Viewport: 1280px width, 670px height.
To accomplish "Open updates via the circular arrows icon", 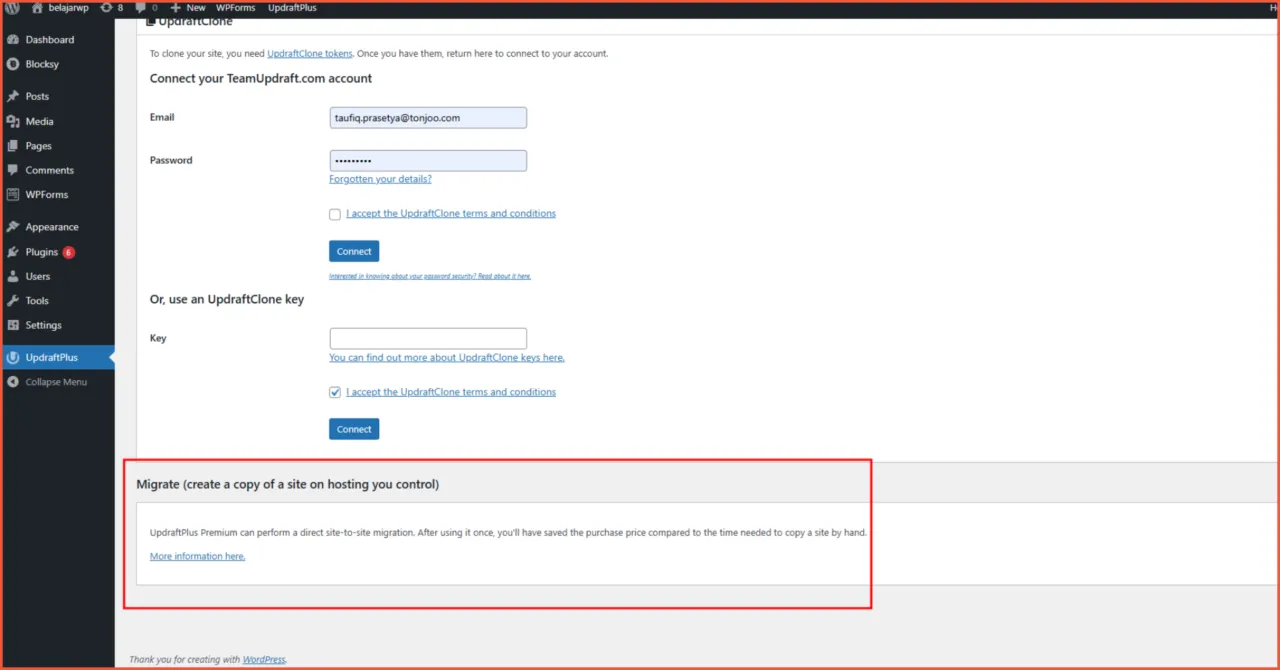I will [x=108, y=7].
